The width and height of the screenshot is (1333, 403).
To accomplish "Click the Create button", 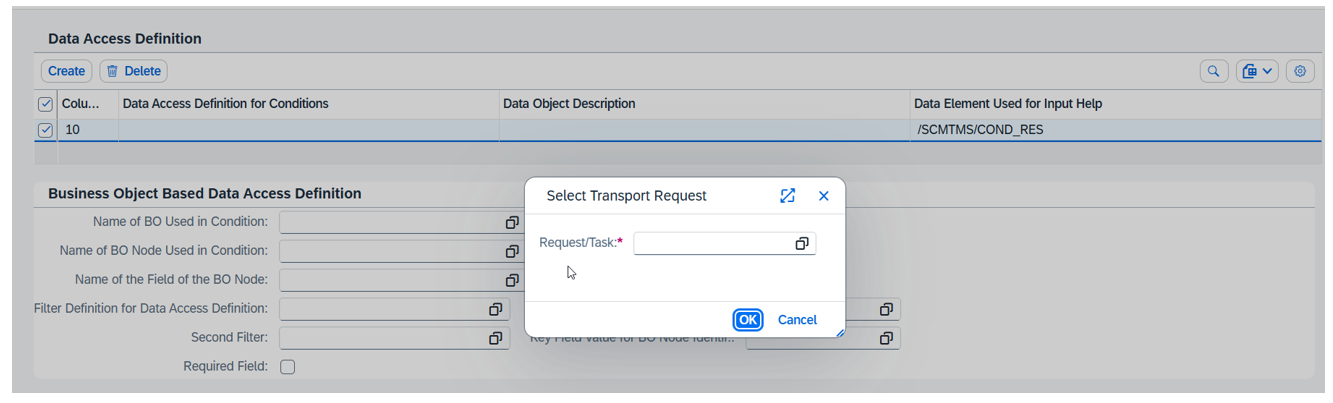I will [66, 71].
